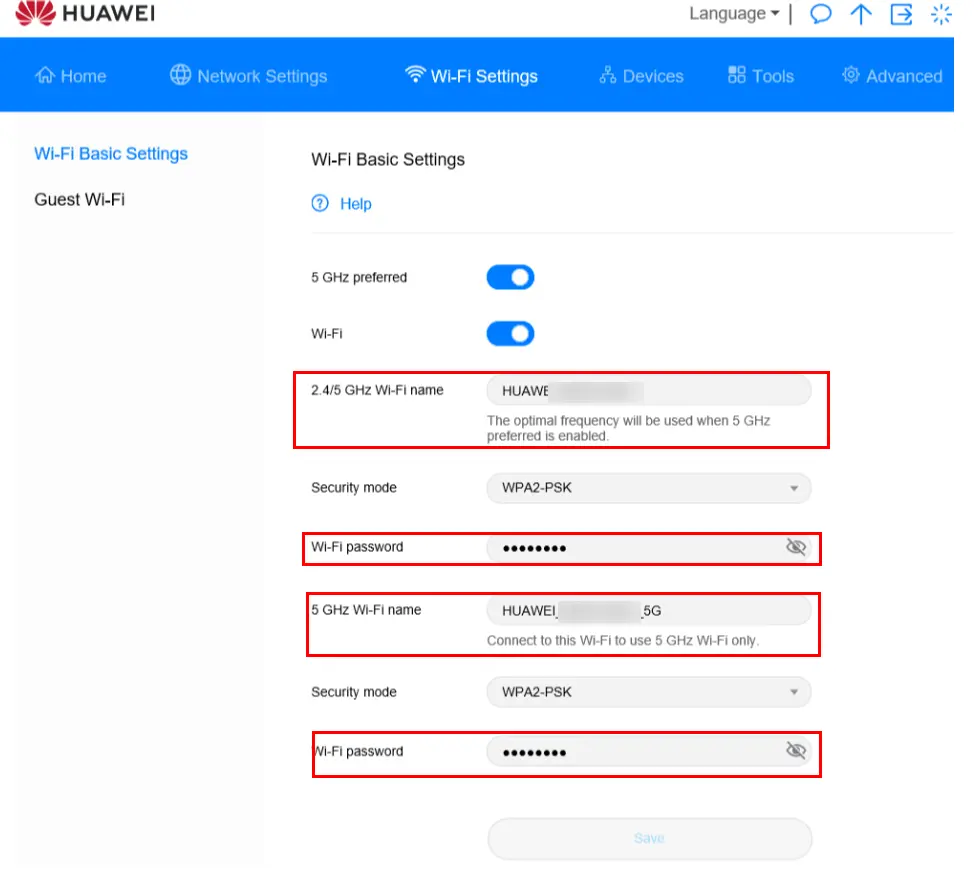The width and height of the screenshot is (978, 891).
Task: Select Wi-Fi Basic Settings in sidebar
Action: point(111,153)
